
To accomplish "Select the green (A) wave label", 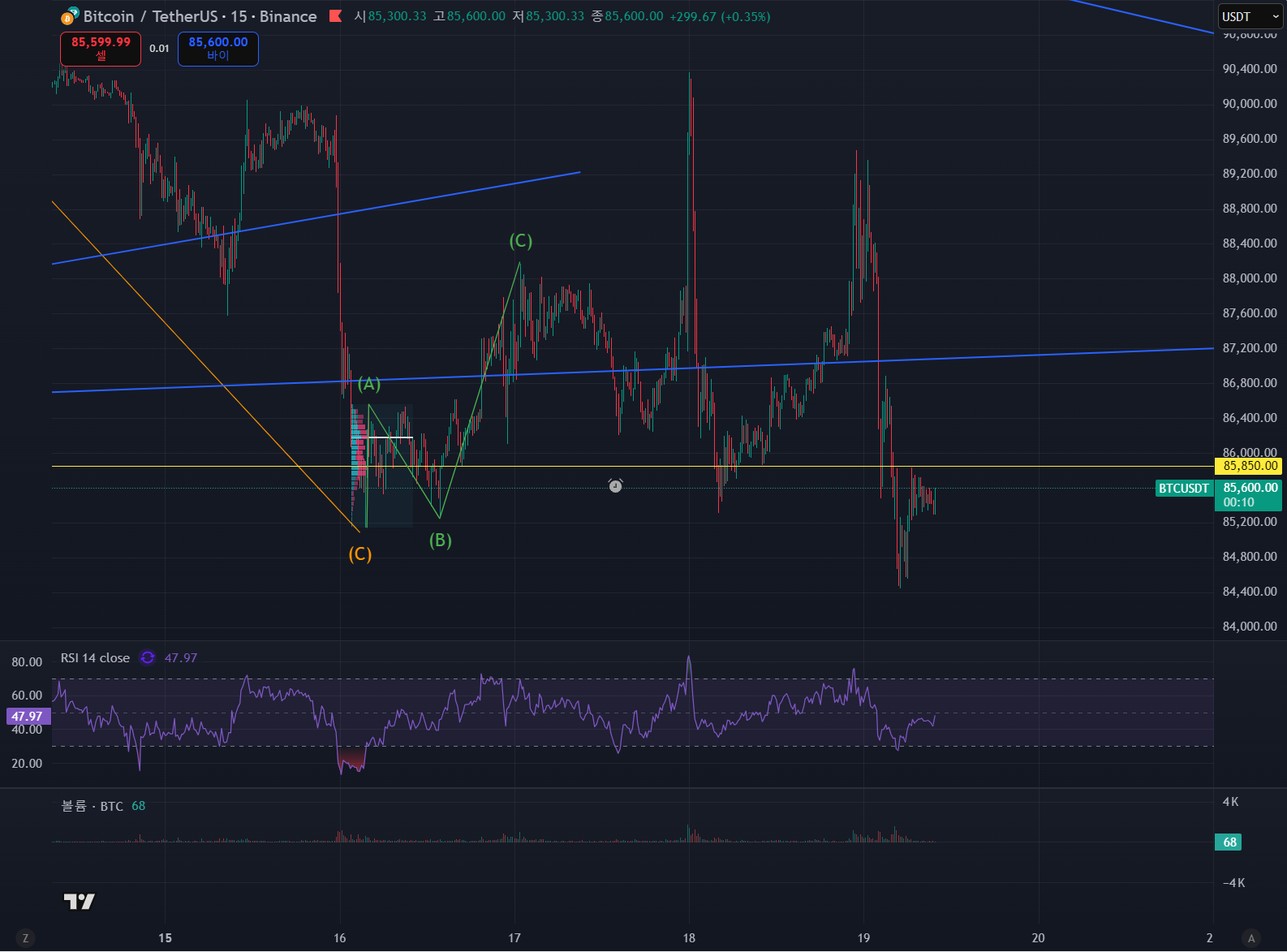I will pyautogui.click(x=369, y=384).
